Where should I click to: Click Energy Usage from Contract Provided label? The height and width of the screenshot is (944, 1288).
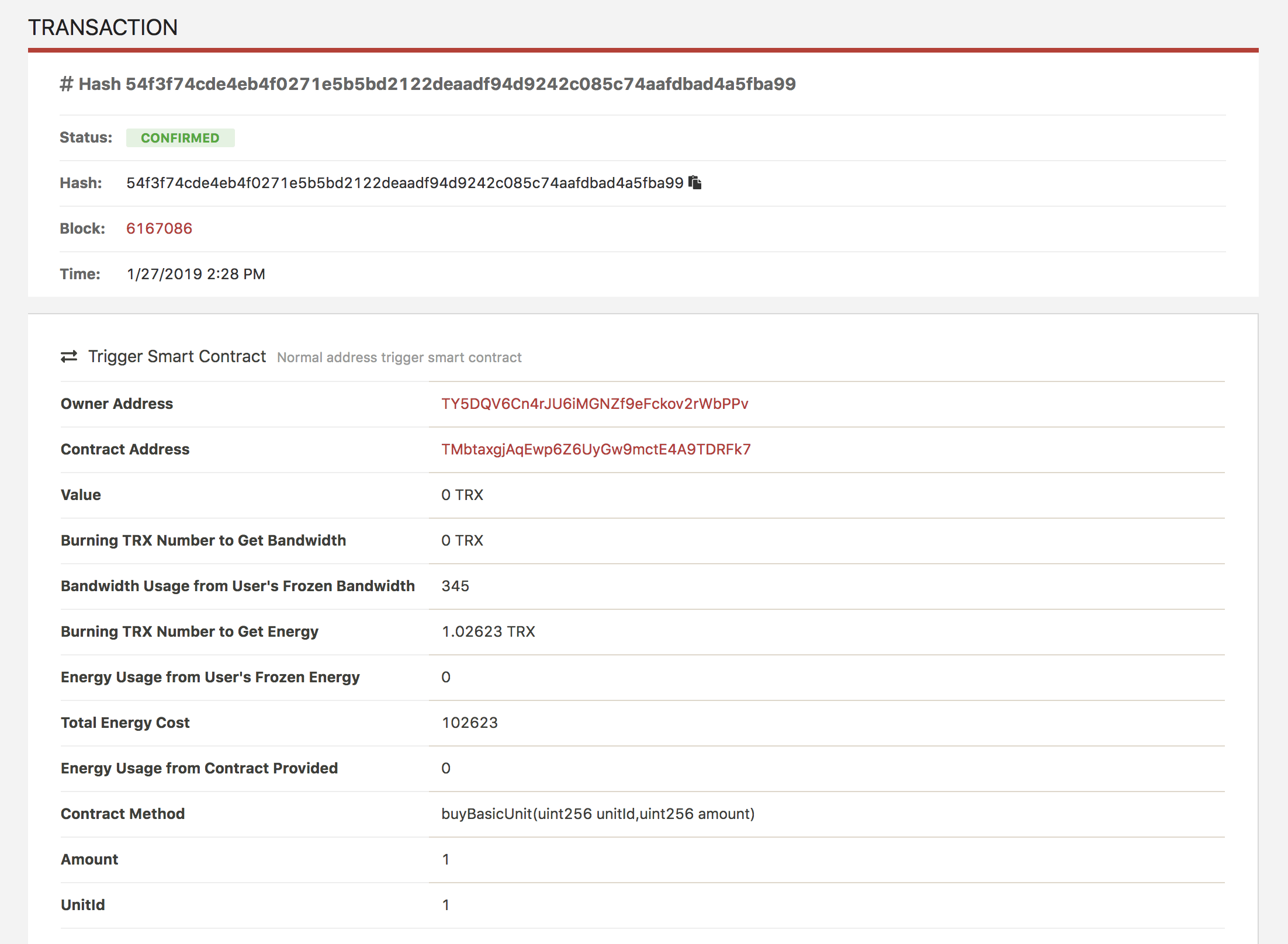[199, 768]
